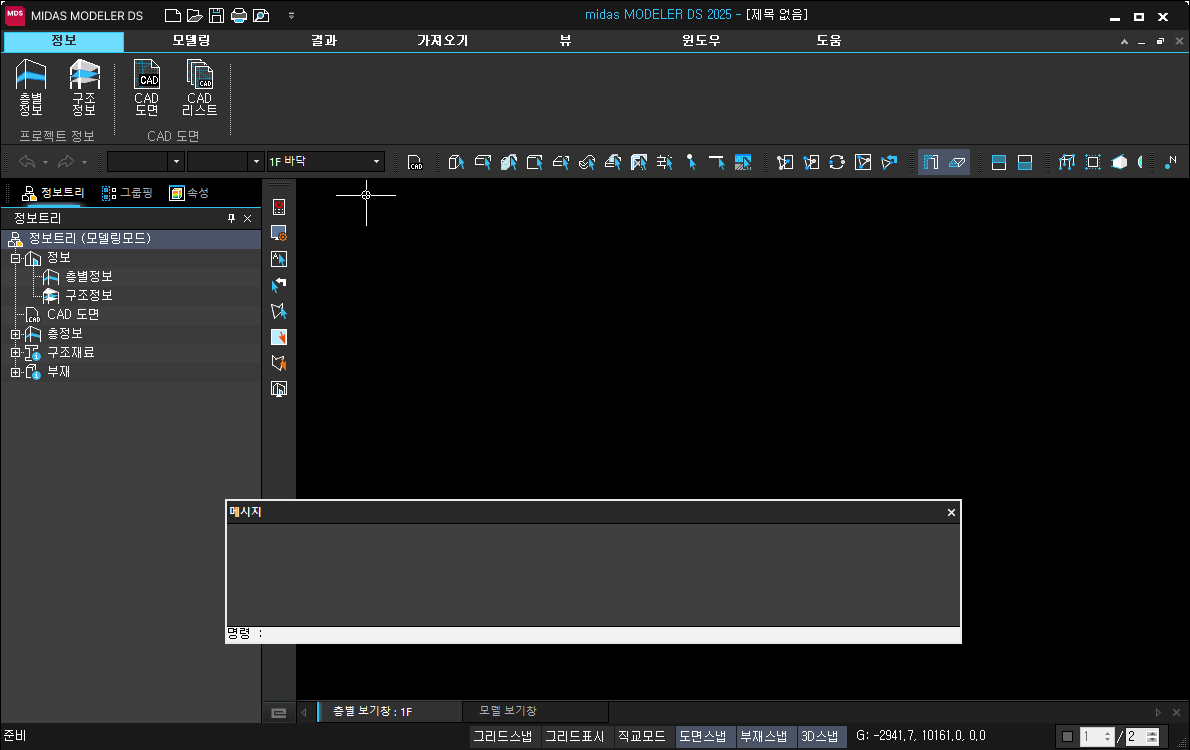Viewport: 1190px width, 750px height.
Task: Click the point select cursor toolbar icon
Action: tap(691, 162)
